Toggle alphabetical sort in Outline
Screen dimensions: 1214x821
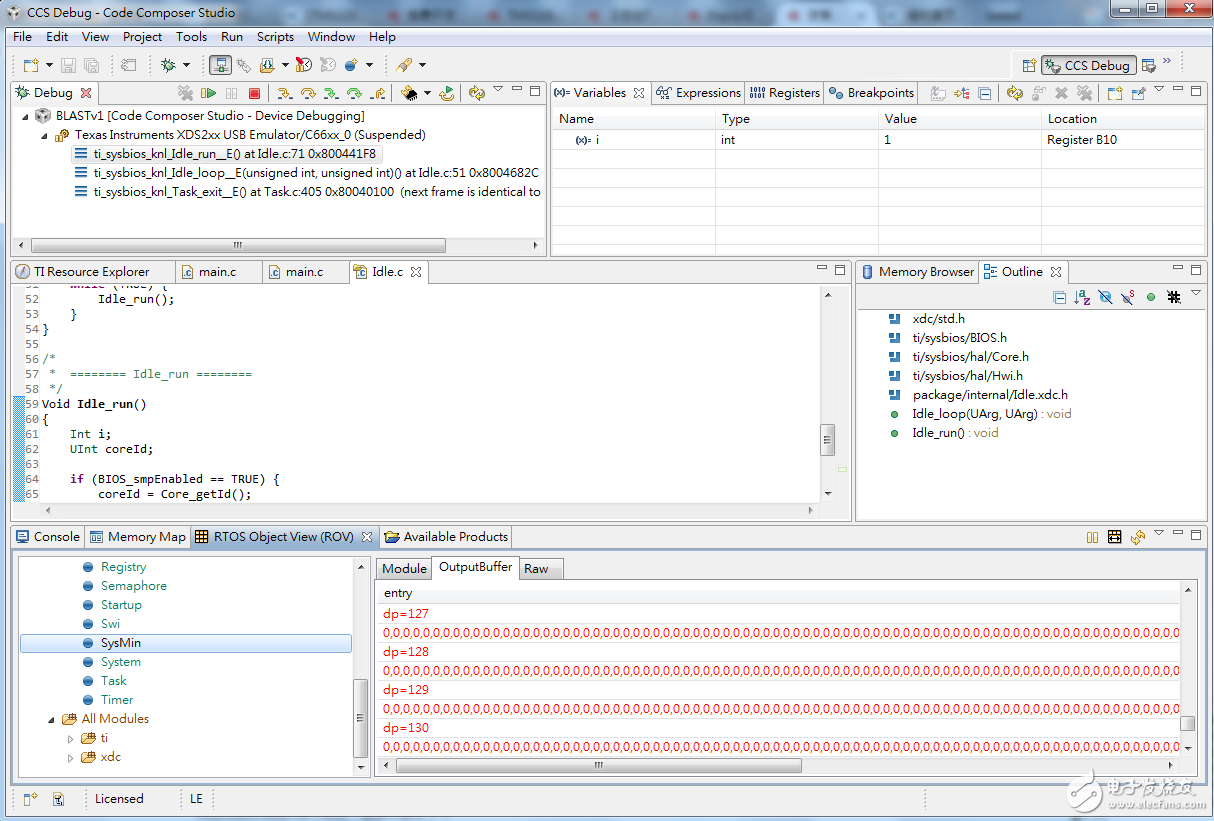[1082, 297]
